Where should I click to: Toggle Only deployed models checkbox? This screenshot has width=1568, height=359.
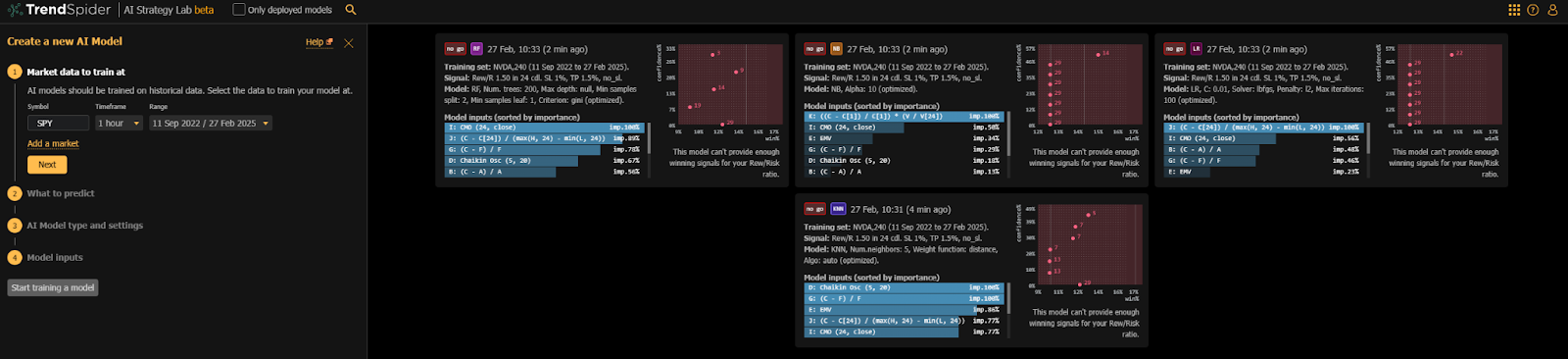(238, 10)
